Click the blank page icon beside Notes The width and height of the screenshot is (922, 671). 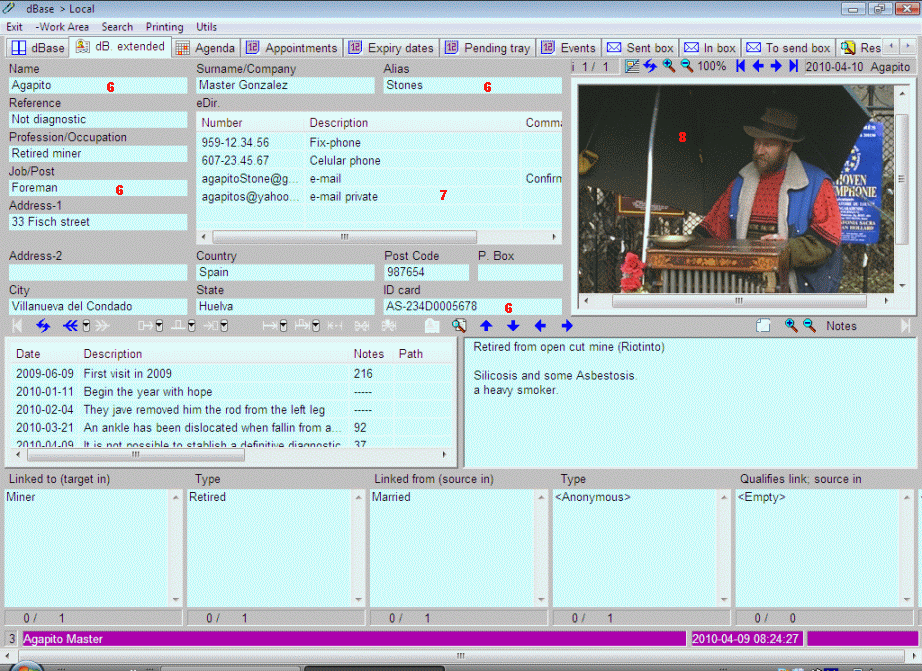coord(763,326)
